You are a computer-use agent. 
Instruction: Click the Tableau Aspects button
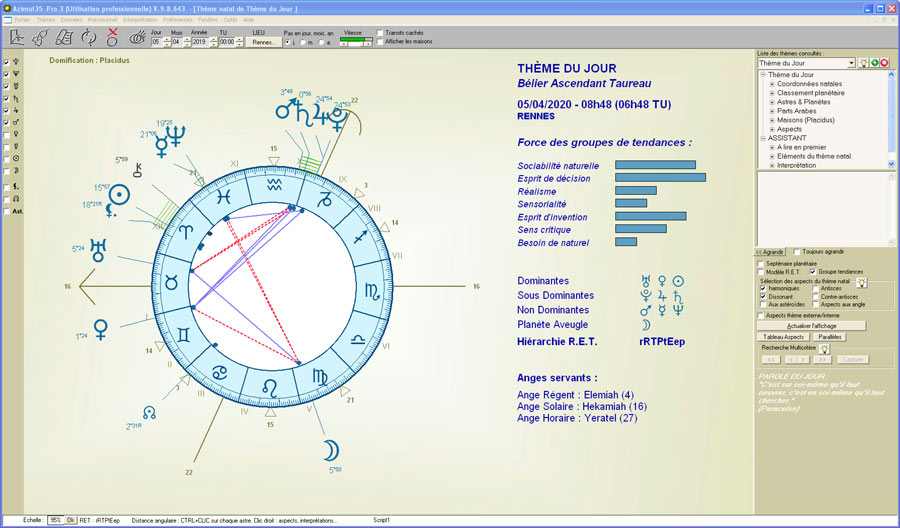coord(783,337)
